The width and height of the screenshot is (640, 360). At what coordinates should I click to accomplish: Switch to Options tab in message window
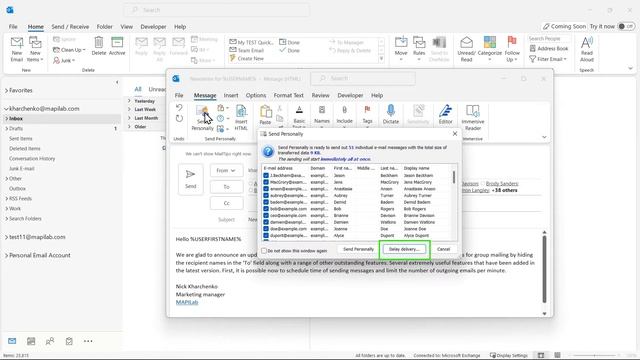click(x=256, y=95)
